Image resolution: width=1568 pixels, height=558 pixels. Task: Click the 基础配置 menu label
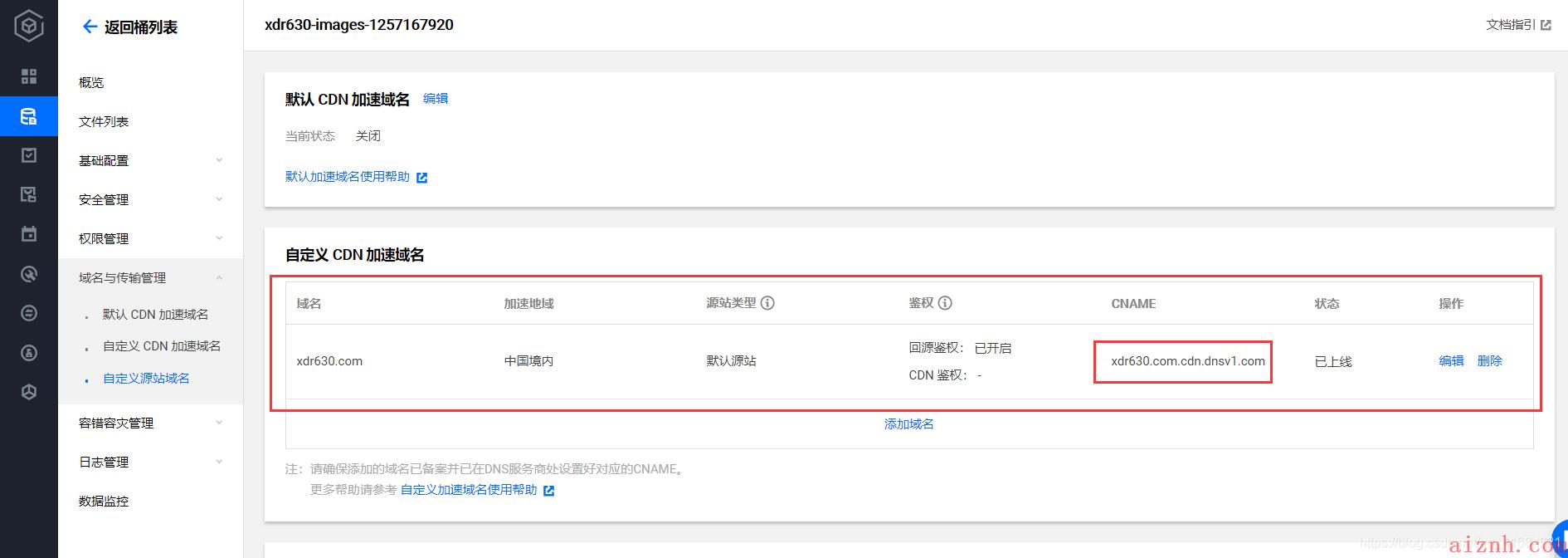(x=104, y=160)
